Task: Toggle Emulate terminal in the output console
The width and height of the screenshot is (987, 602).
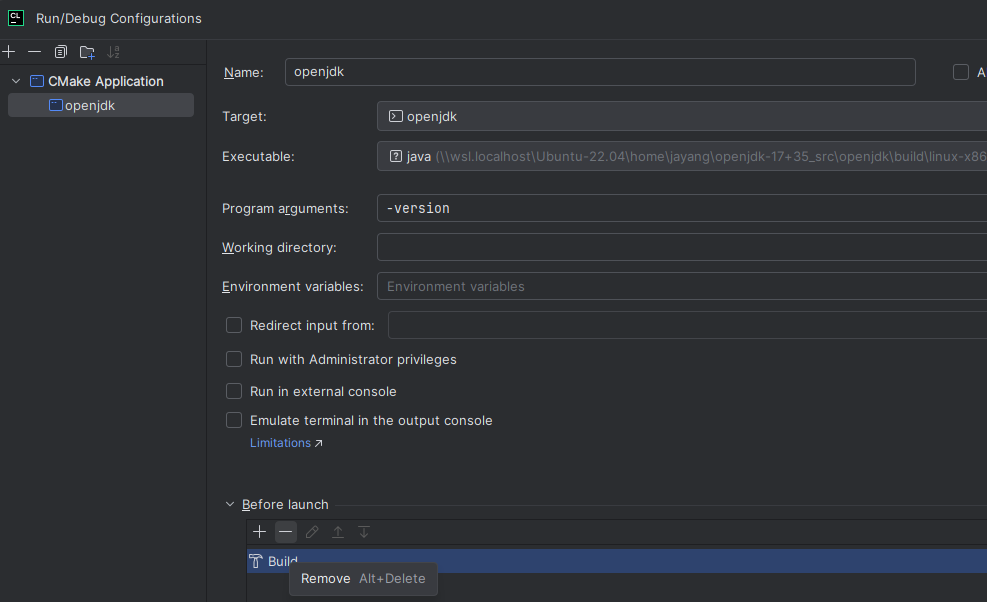Action: point(234,420)
